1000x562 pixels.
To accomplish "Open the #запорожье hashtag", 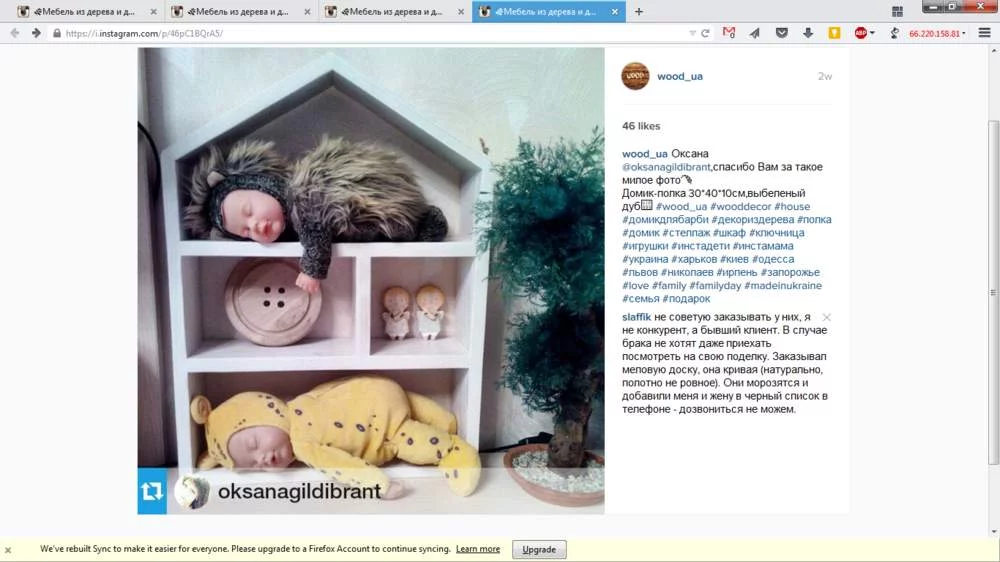I will [790, 272].
